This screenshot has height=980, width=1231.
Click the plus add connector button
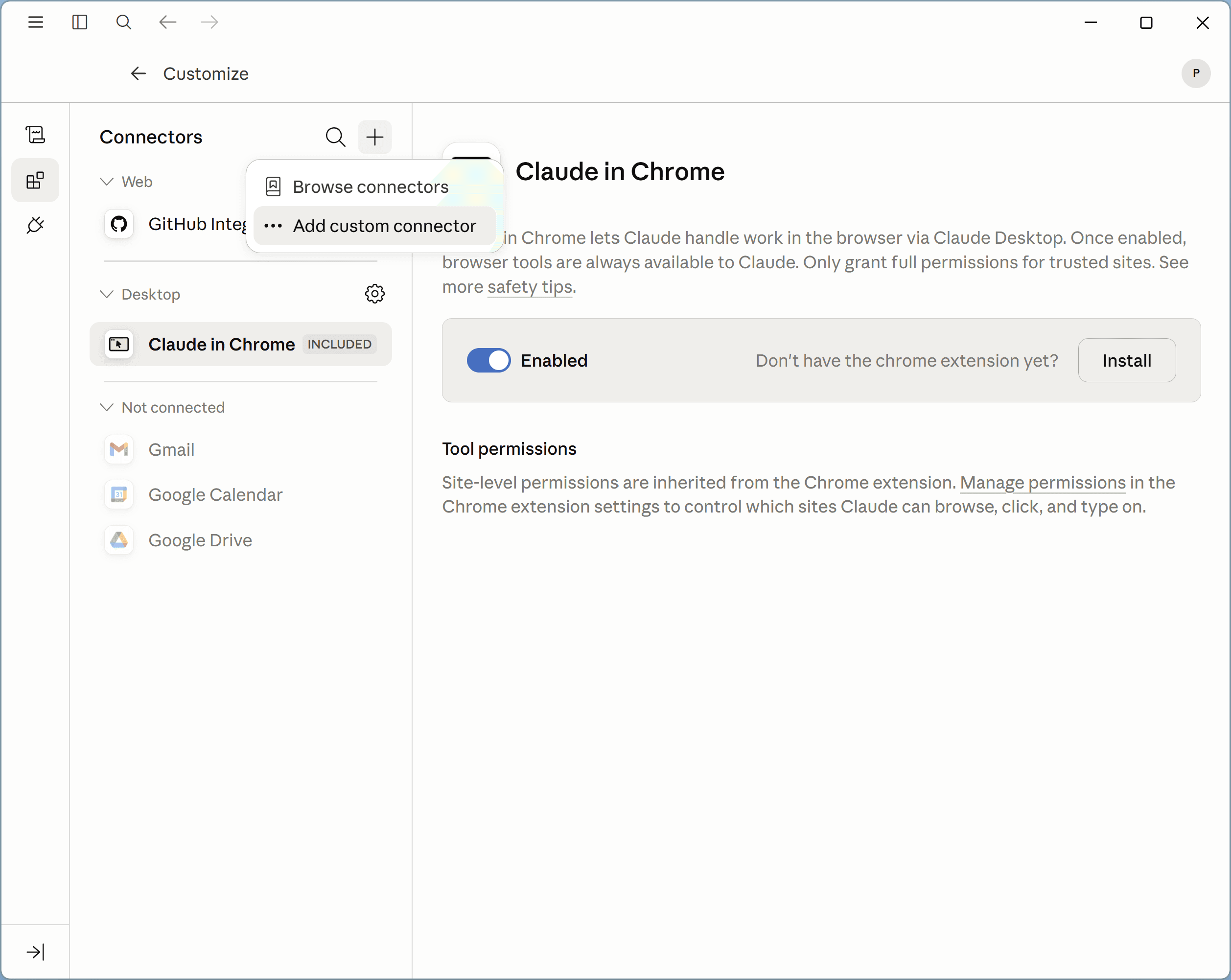pos(374,137)
